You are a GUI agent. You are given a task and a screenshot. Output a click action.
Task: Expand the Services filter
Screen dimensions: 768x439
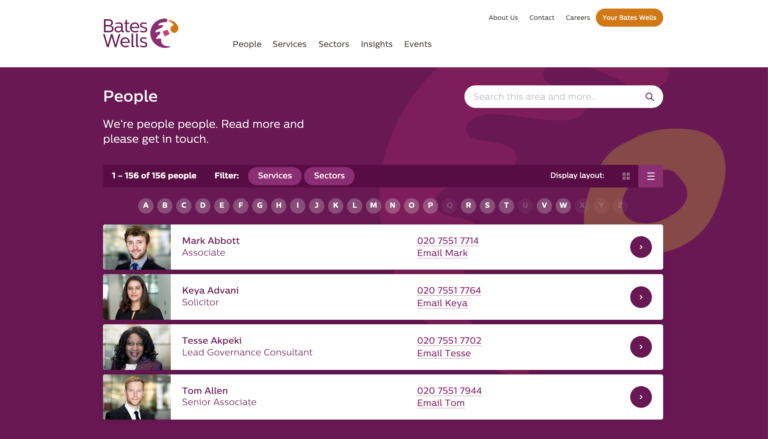pos(274,176)
